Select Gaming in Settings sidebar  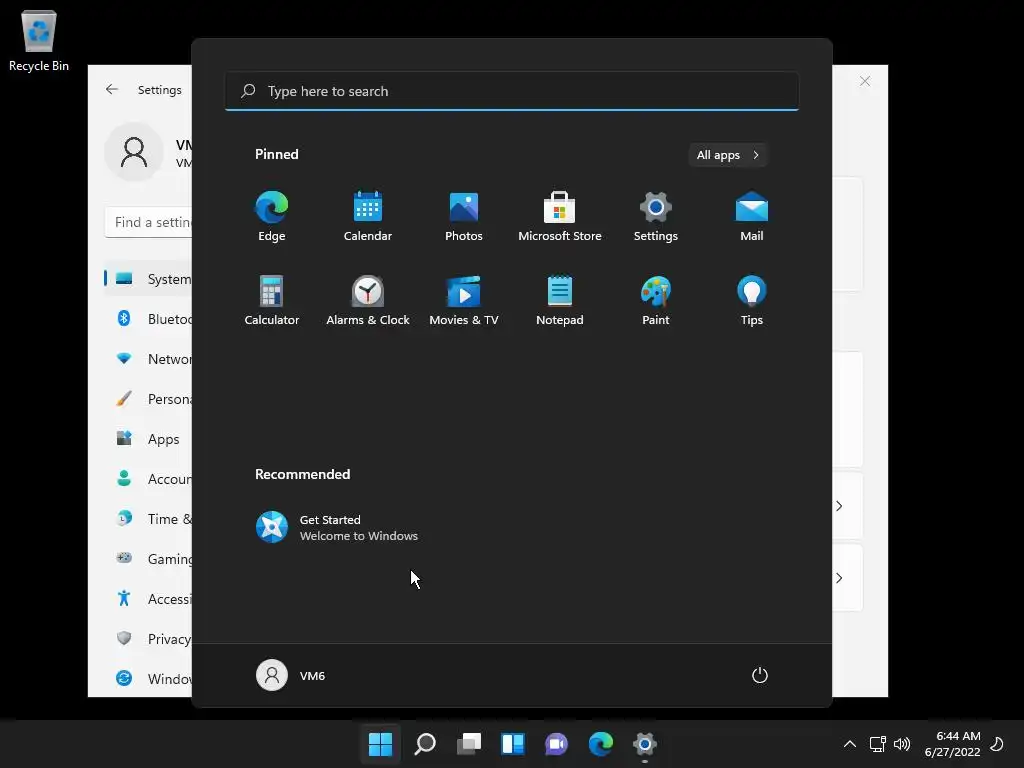149,559
